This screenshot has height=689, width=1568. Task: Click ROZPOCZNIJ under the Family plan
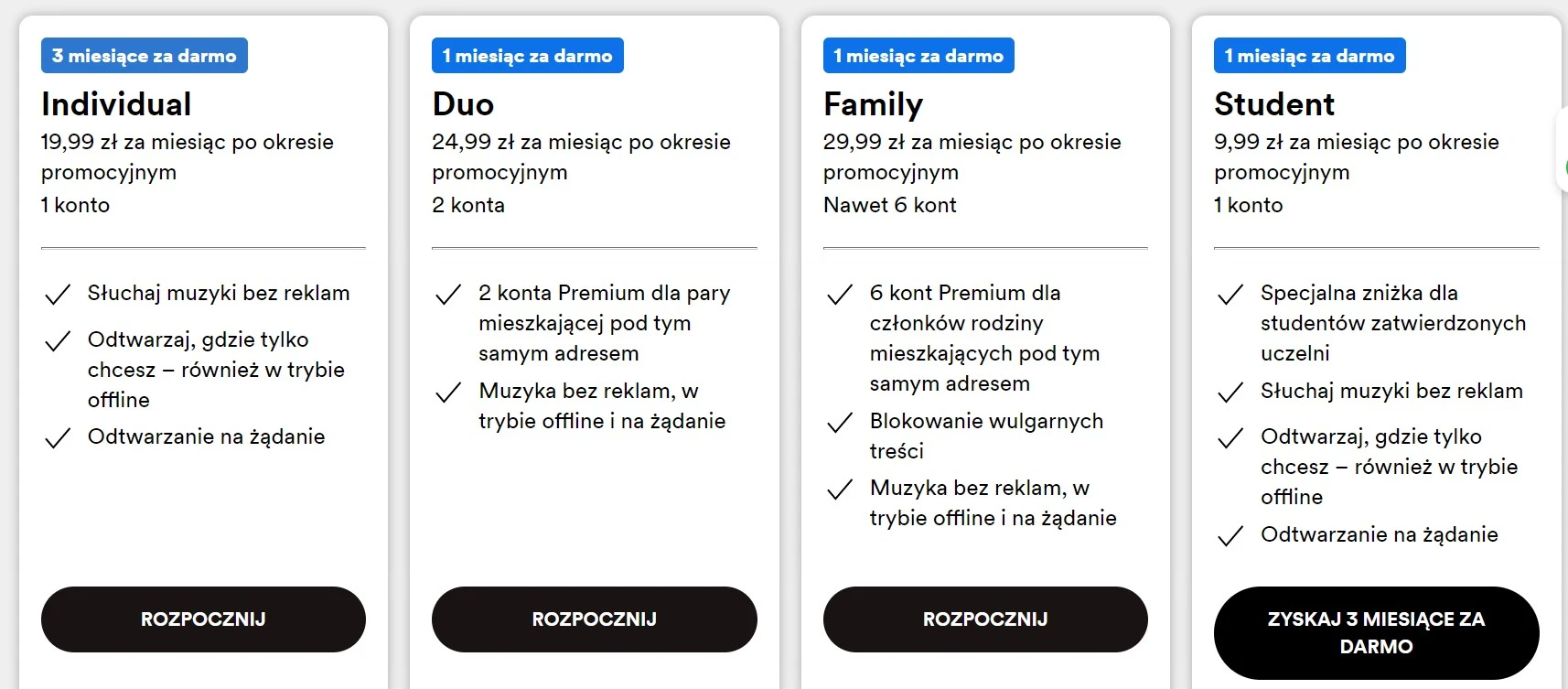(984, 619)
